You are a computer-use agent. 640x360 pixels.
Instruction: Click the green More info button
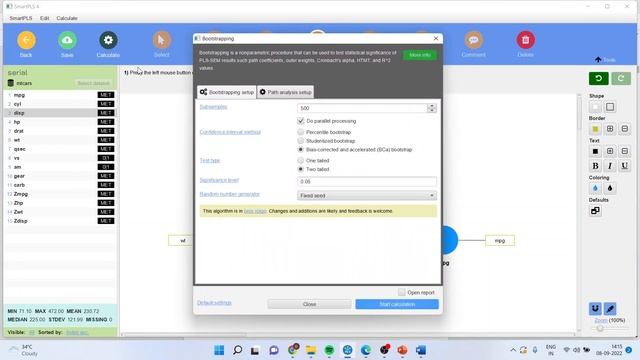pyautogui.click(x=420, y=55)
